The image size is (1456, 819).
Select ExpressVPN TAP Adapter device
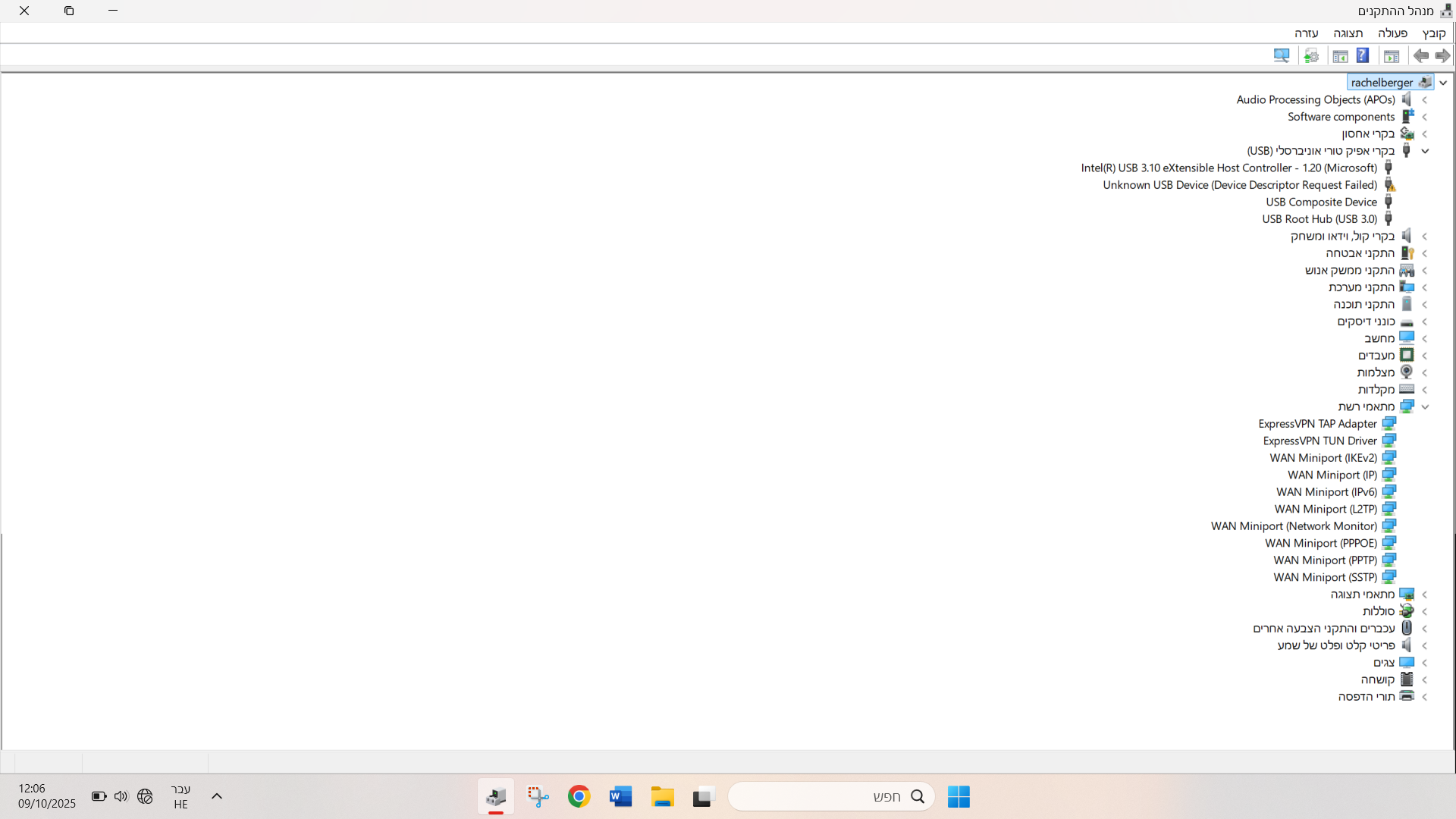pos(1317,424)
